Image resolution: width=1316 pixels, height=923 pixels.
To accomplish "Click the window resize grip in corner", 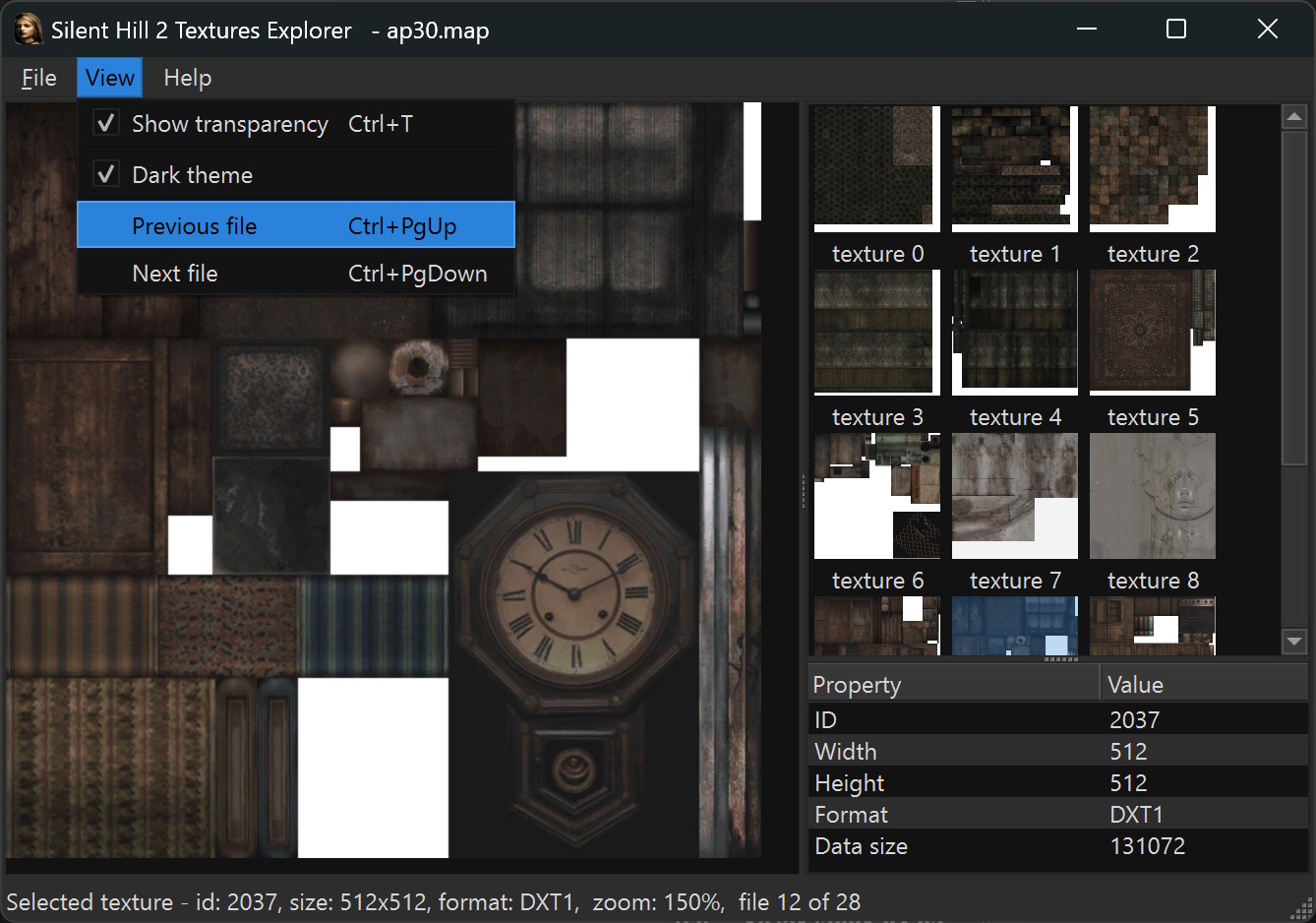I will click(x=1304, y=910).
